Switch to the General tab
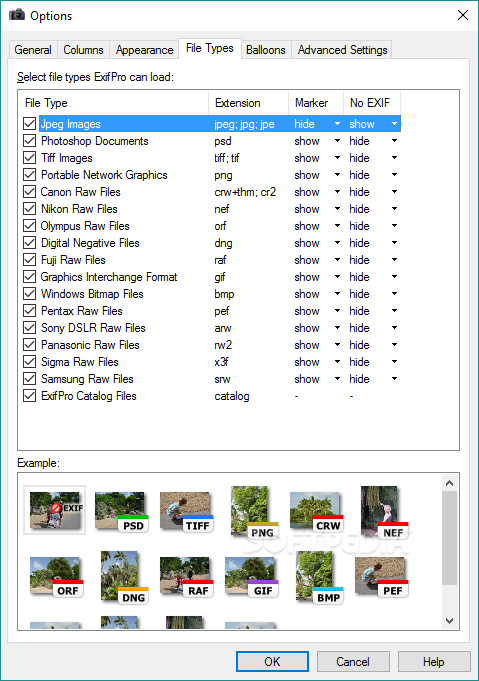 point(33,50)
